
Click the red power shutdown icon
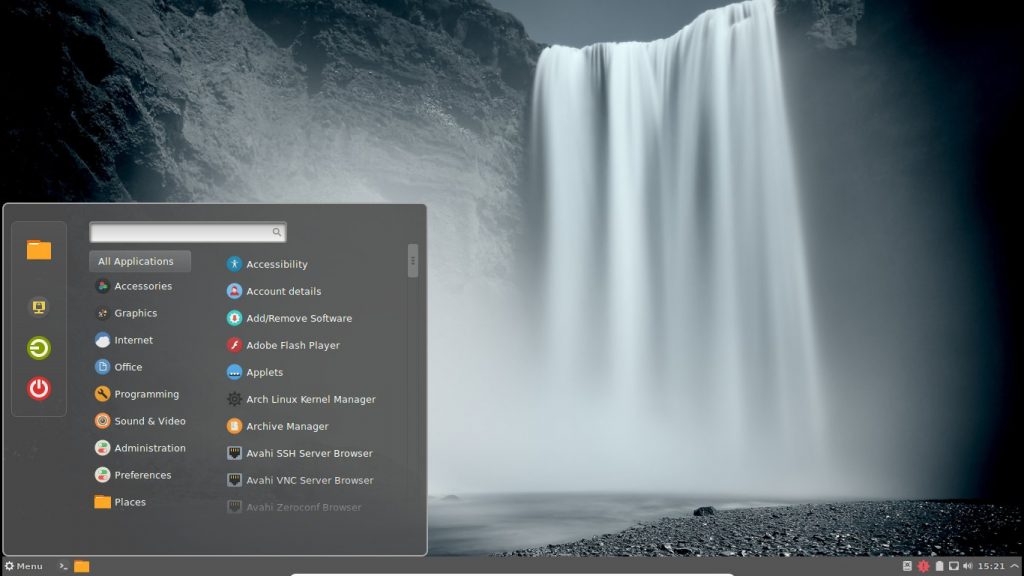(x=39, y=389)
